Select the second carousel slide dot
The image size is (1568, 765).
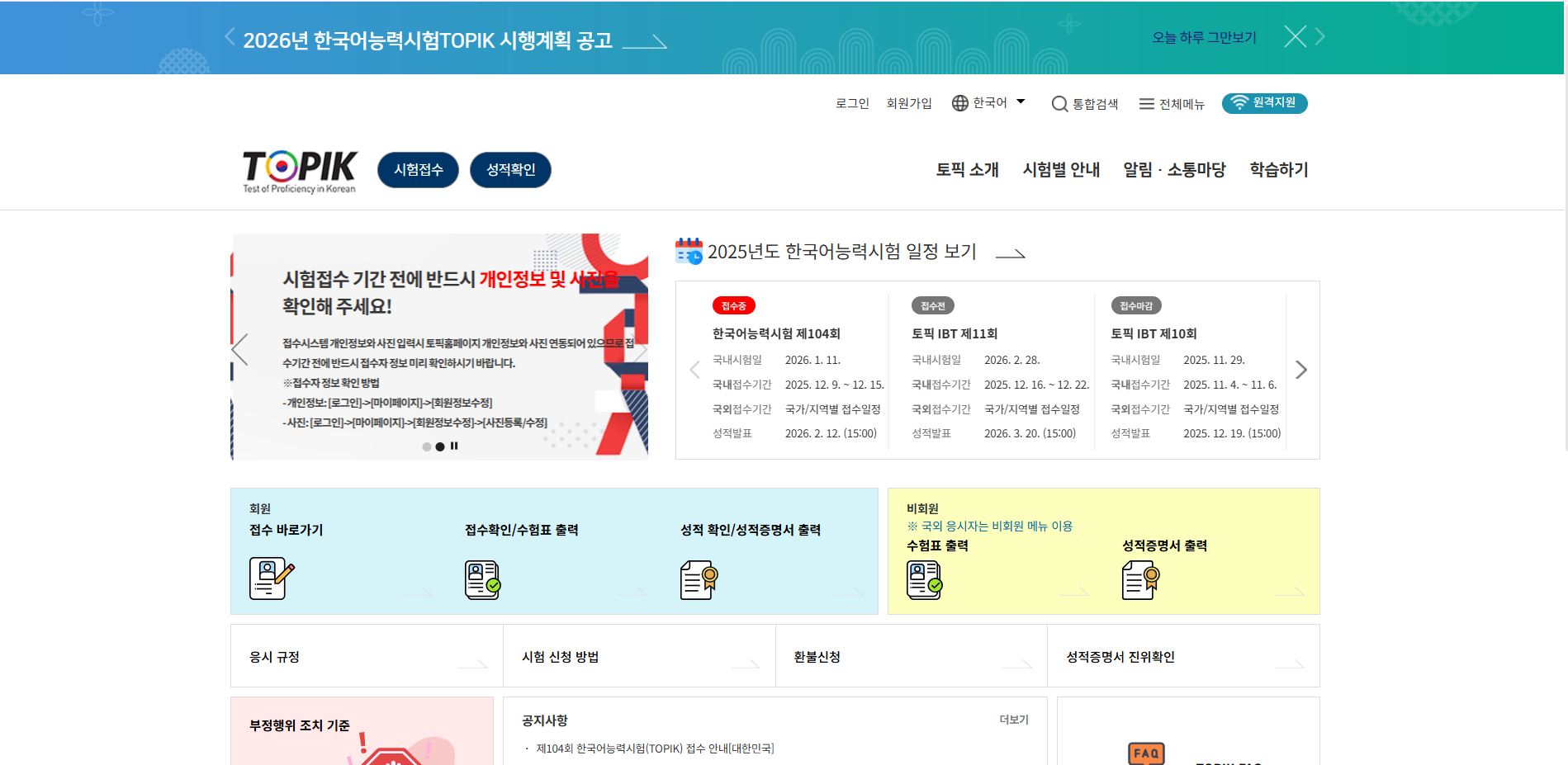pyautogui.click(x=440, y=446)
